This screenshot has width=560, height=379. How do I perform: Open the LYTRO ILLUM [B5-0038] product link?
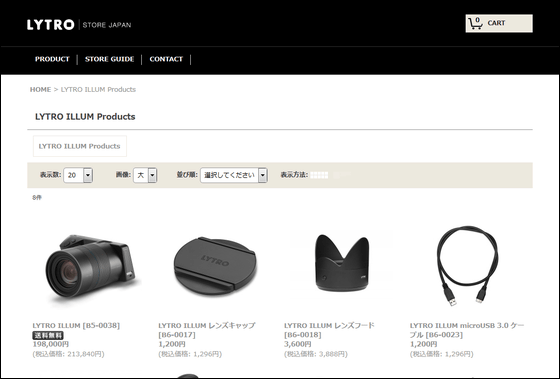(76, 325)
